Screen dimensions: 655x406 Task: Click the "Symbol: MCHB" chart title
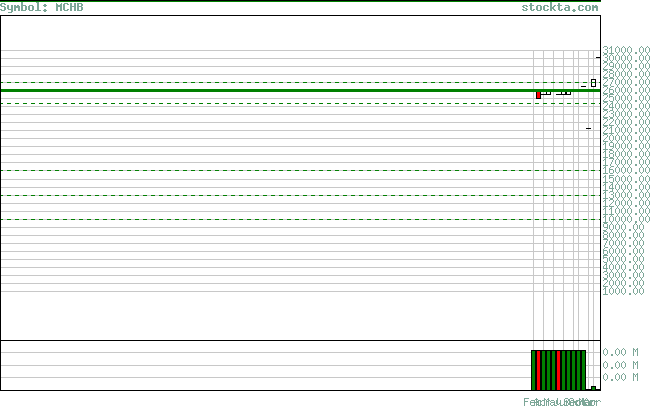(42, 8)
